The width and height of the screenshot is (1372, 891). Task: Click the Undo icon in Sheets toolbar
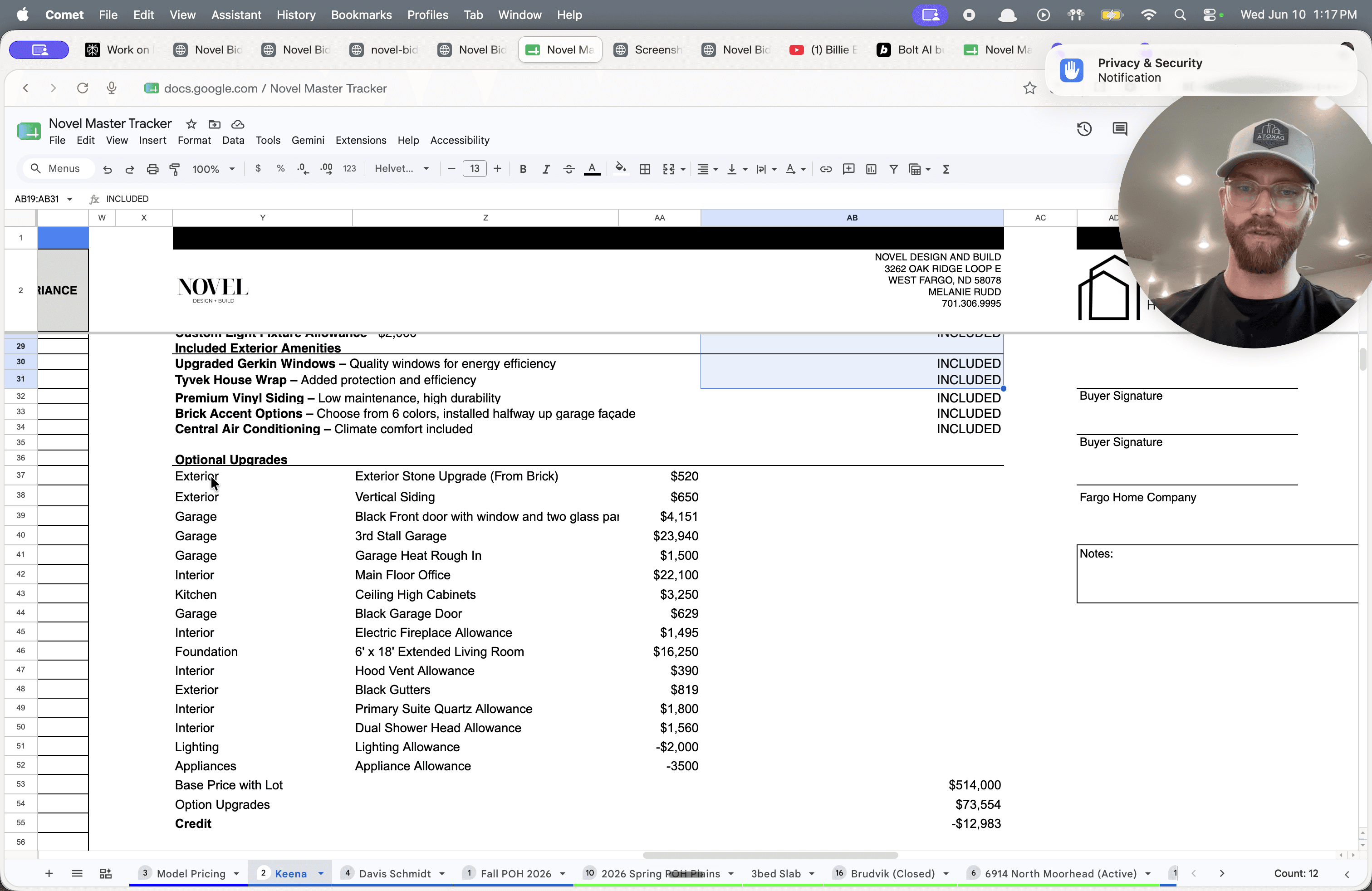[107, 169]
